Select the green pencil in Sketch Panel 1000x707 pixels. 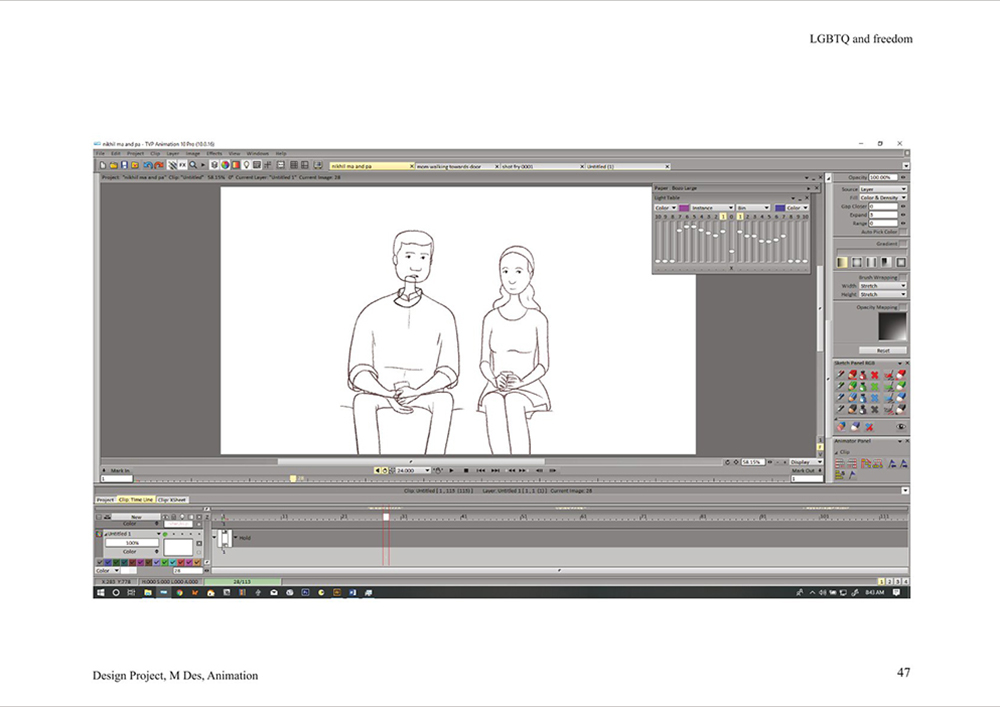tap(852, 386)
